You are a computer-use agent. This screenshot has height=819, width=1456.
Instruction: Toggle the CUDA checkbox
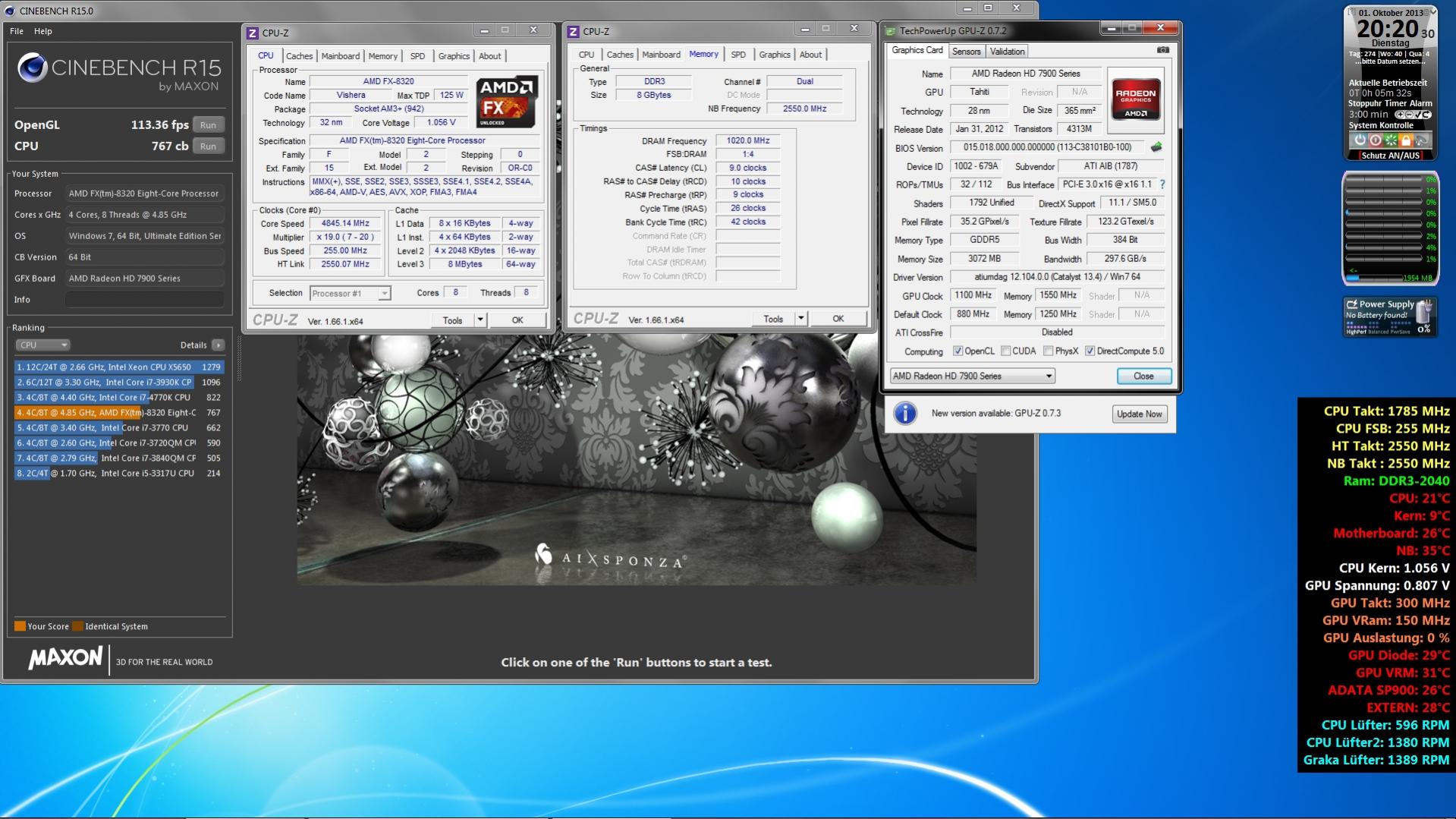point(1005,351)
